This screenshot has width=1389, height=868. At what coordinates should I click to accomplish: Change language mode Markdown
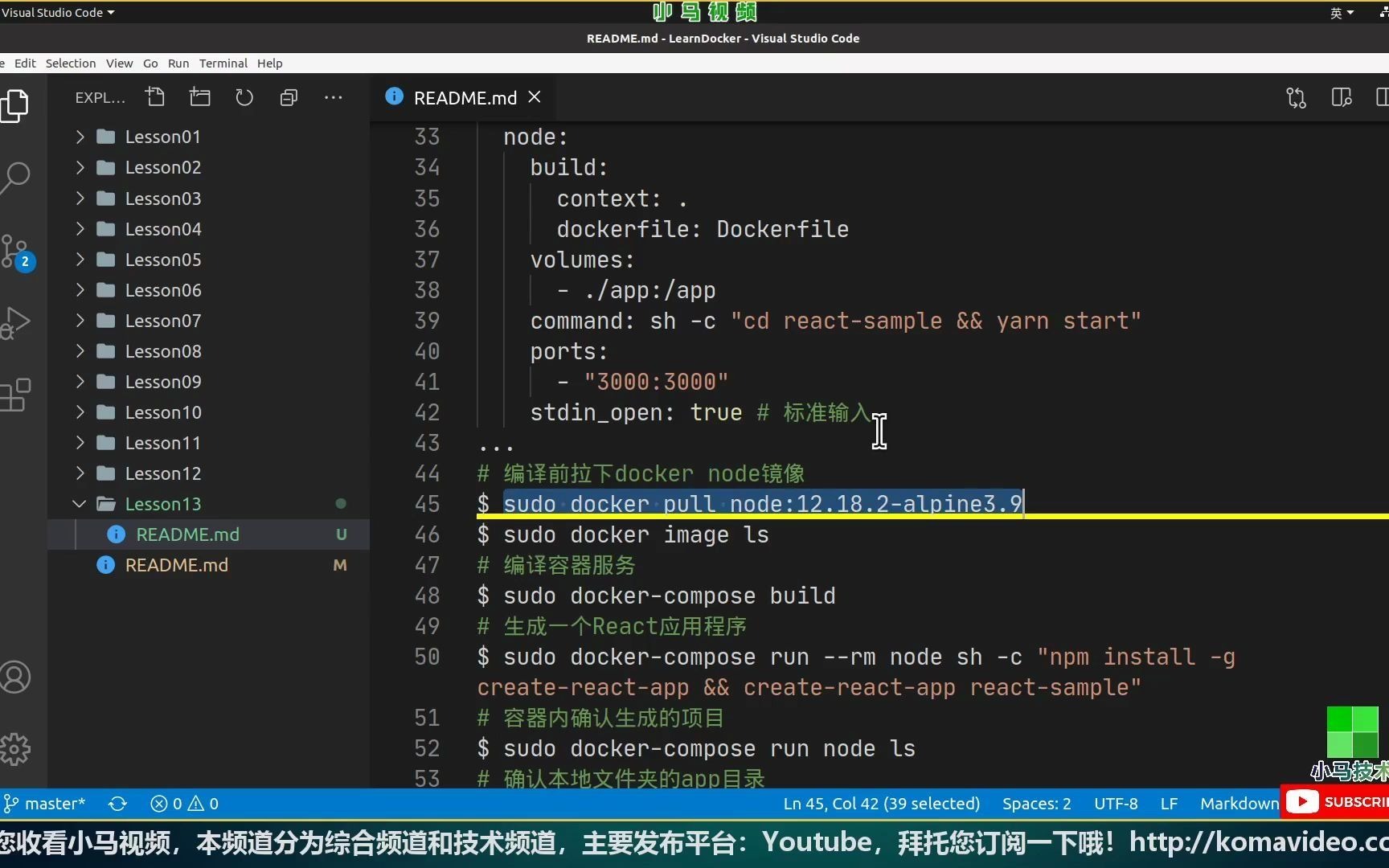point(1239,804)
